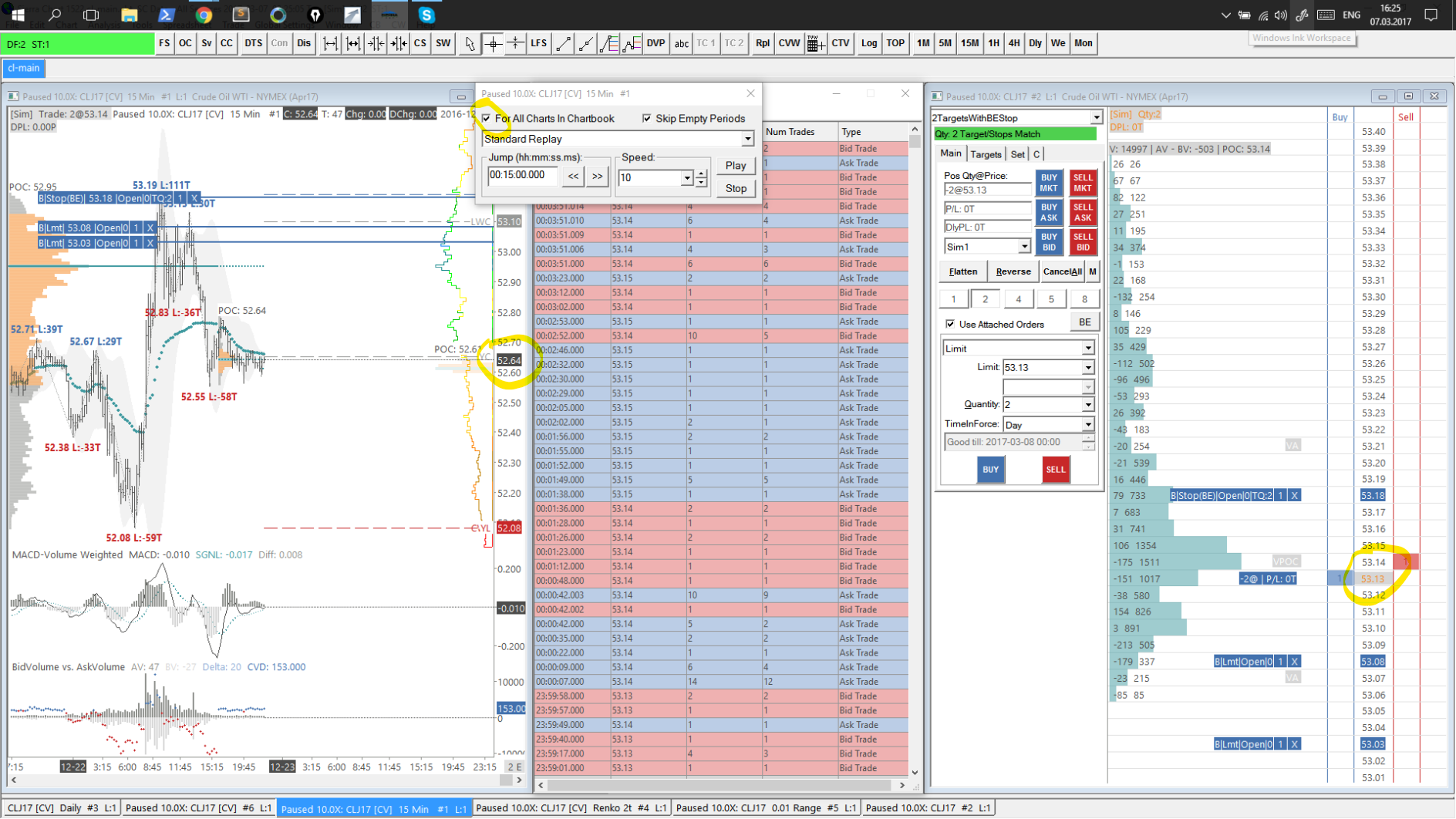This screenshot has width=1456, height=819.
Task: Click the replay speed spinner up arrow
Action: [x=701, y=174]
